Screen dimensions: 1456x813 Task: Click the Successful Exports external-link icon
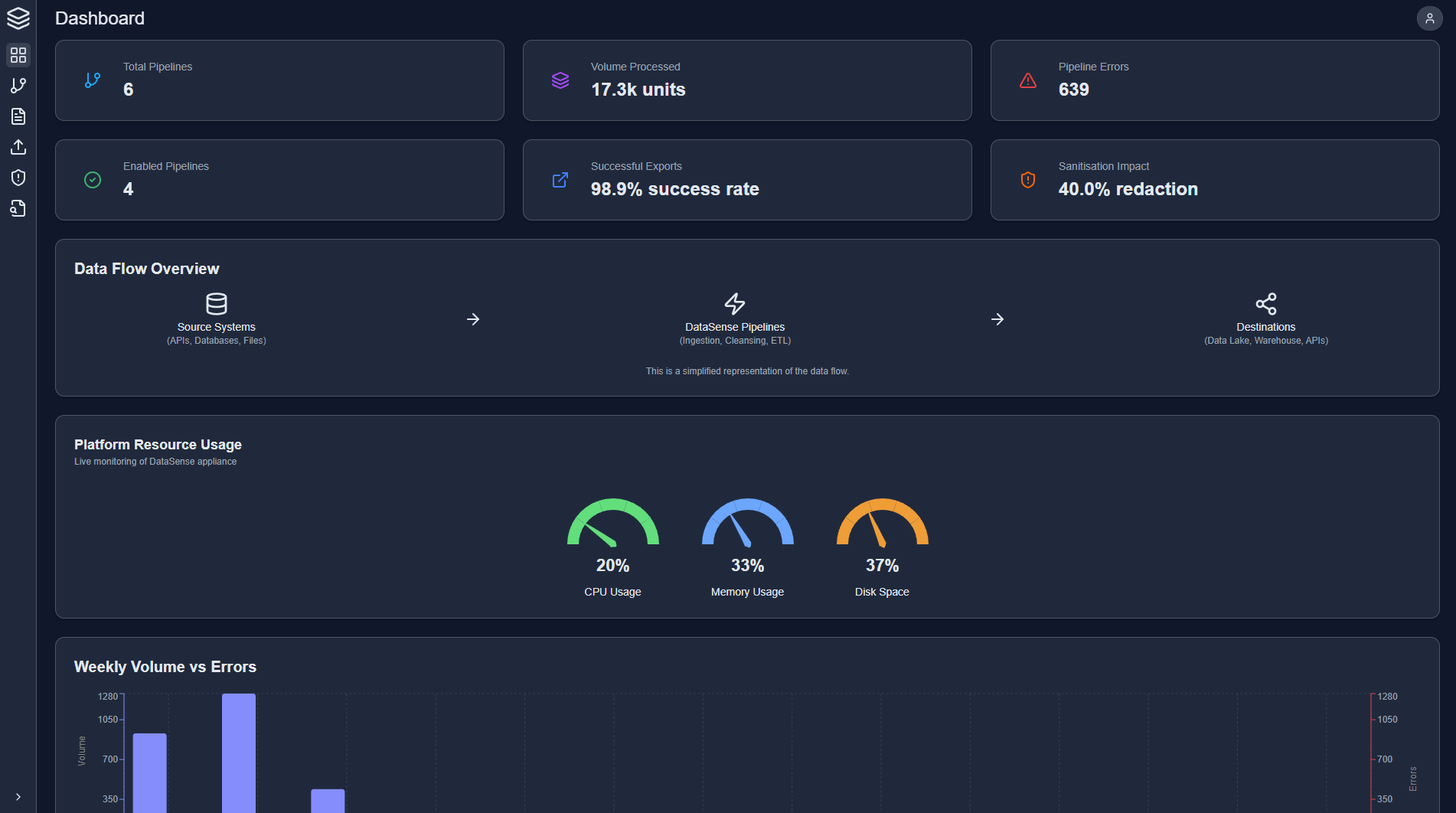(x=560, y=179)
